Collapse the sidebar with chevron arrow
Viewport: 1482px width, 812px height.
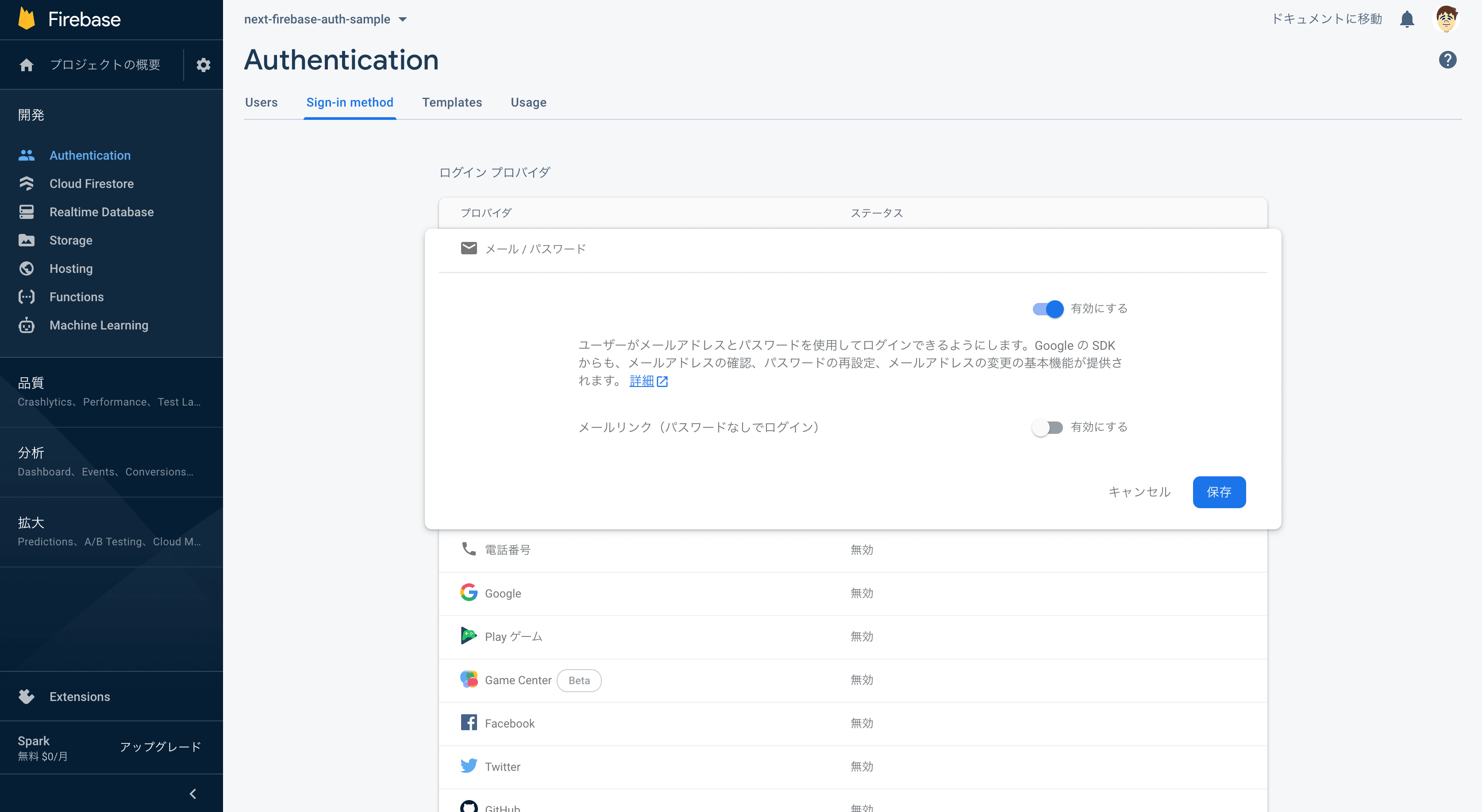[x=193, y=793]
